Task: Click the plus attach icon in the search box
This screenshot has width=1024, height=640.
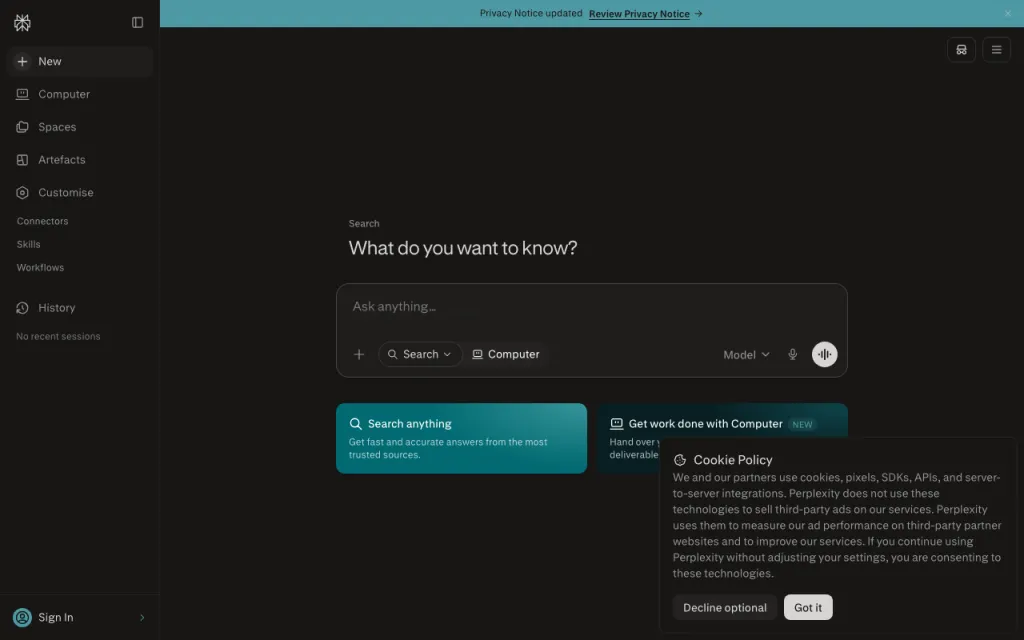Action: tap(359, 355)
